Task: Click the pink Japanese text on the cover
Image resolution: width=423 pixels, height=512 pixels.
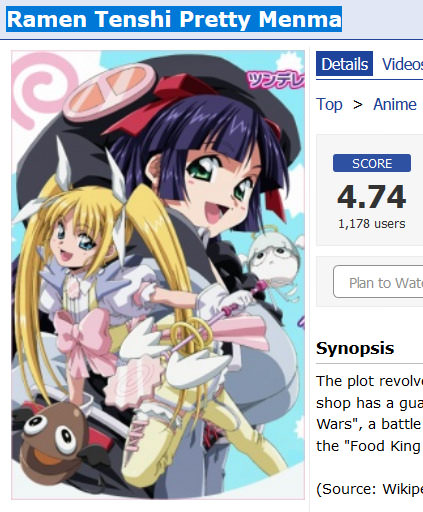Action: point(276,80)
